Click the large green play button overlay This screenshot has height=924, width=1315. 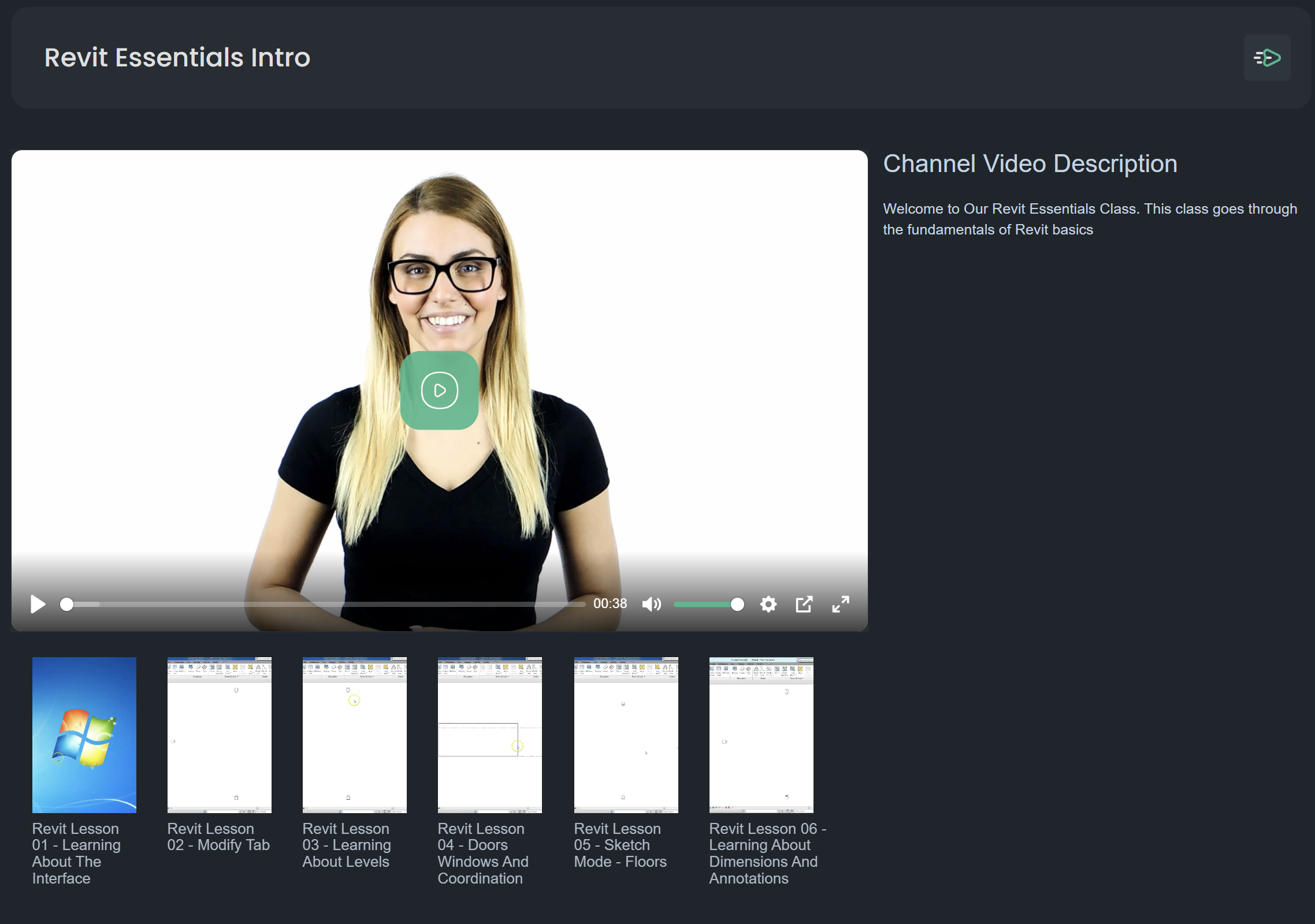coord(439,390)
